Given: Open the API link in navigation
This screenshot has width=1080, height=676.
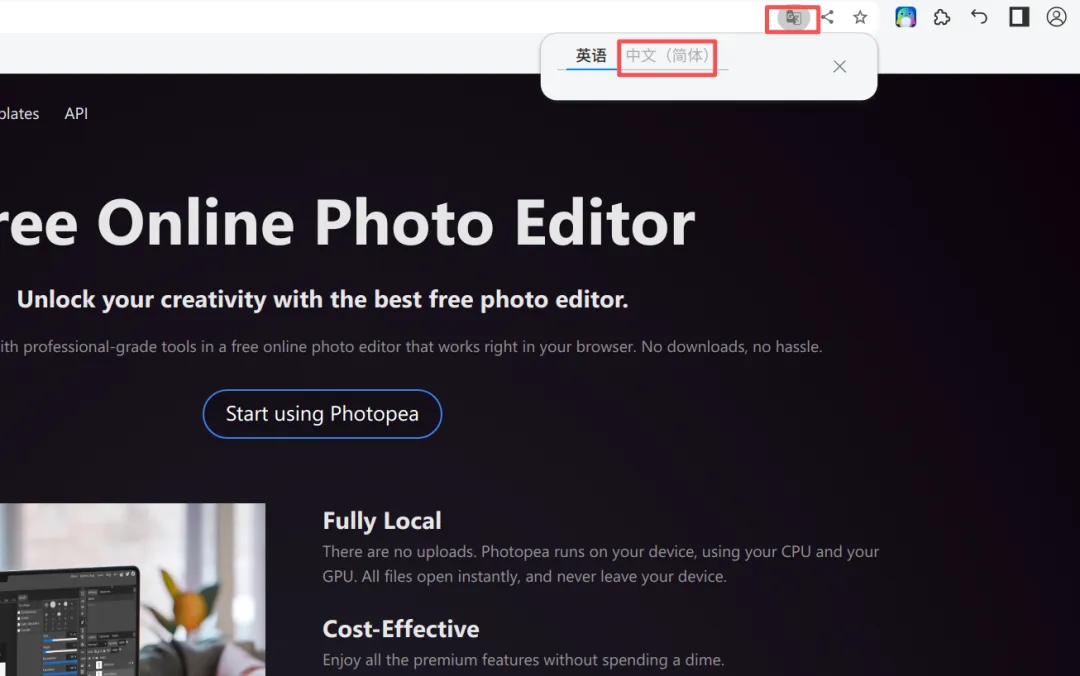Looking at the screenshot, I should (76, 113).
